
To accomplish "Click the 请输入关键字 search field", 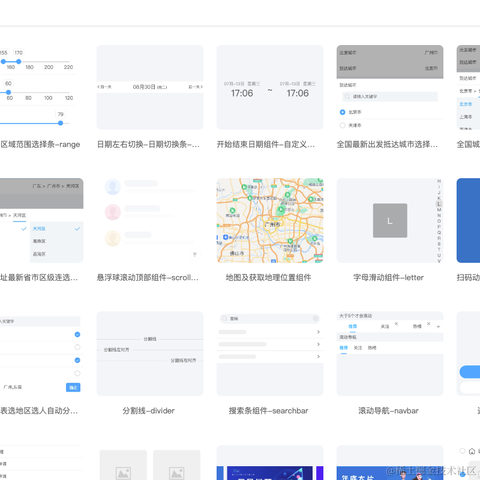I will [x=390, y=96].
